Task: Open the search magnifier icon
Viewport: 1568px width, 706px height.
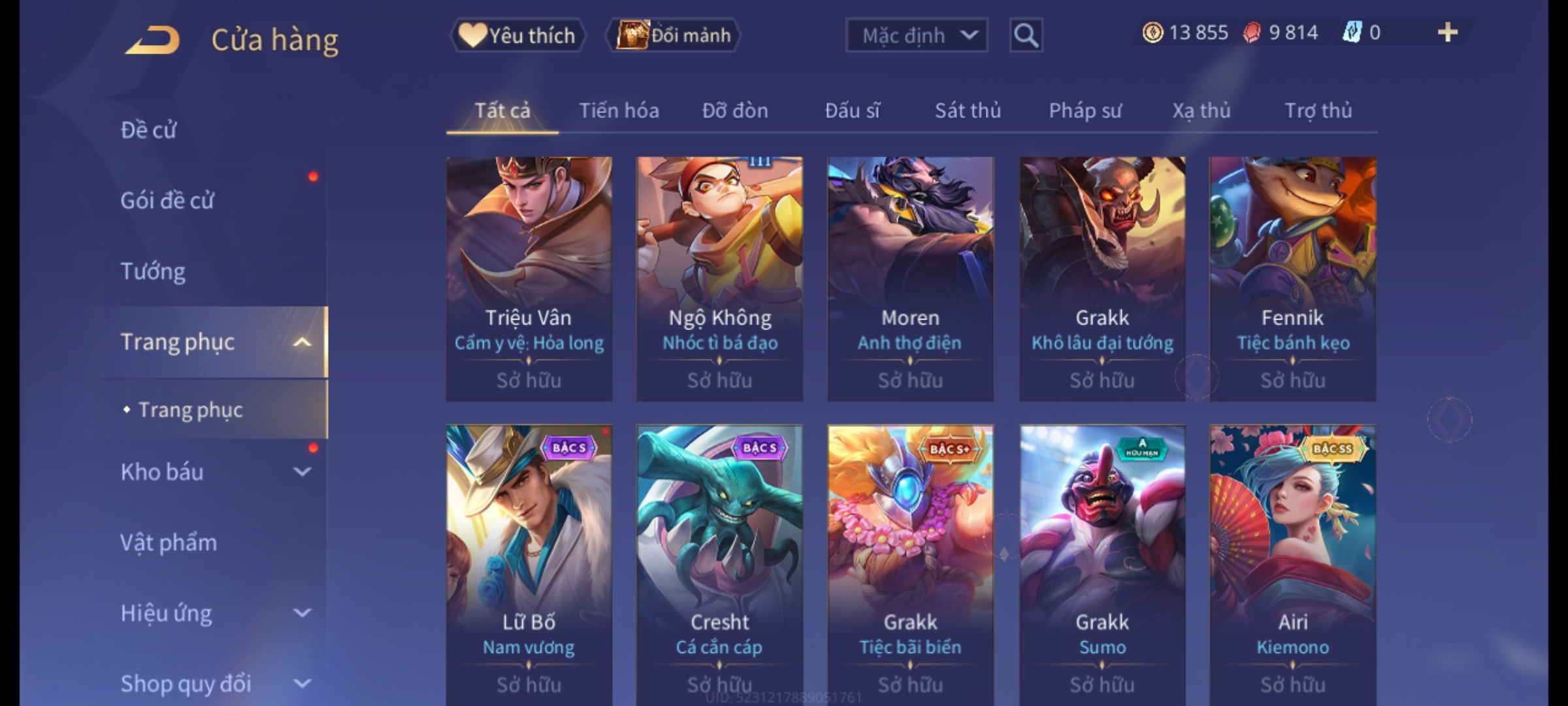Action: (x=1026, y=35)
